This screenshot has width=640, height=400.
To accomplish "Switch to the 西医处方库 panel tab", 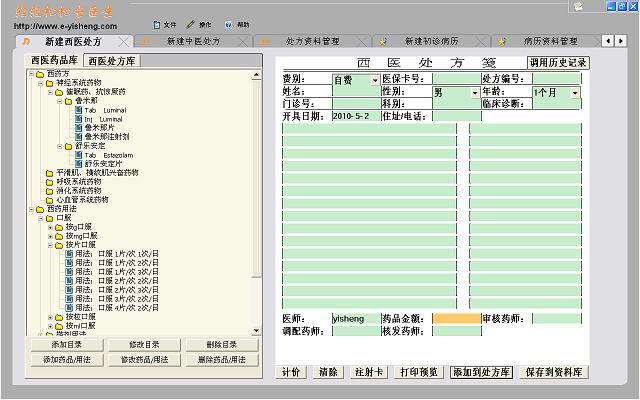I will [x=110, y=61].
